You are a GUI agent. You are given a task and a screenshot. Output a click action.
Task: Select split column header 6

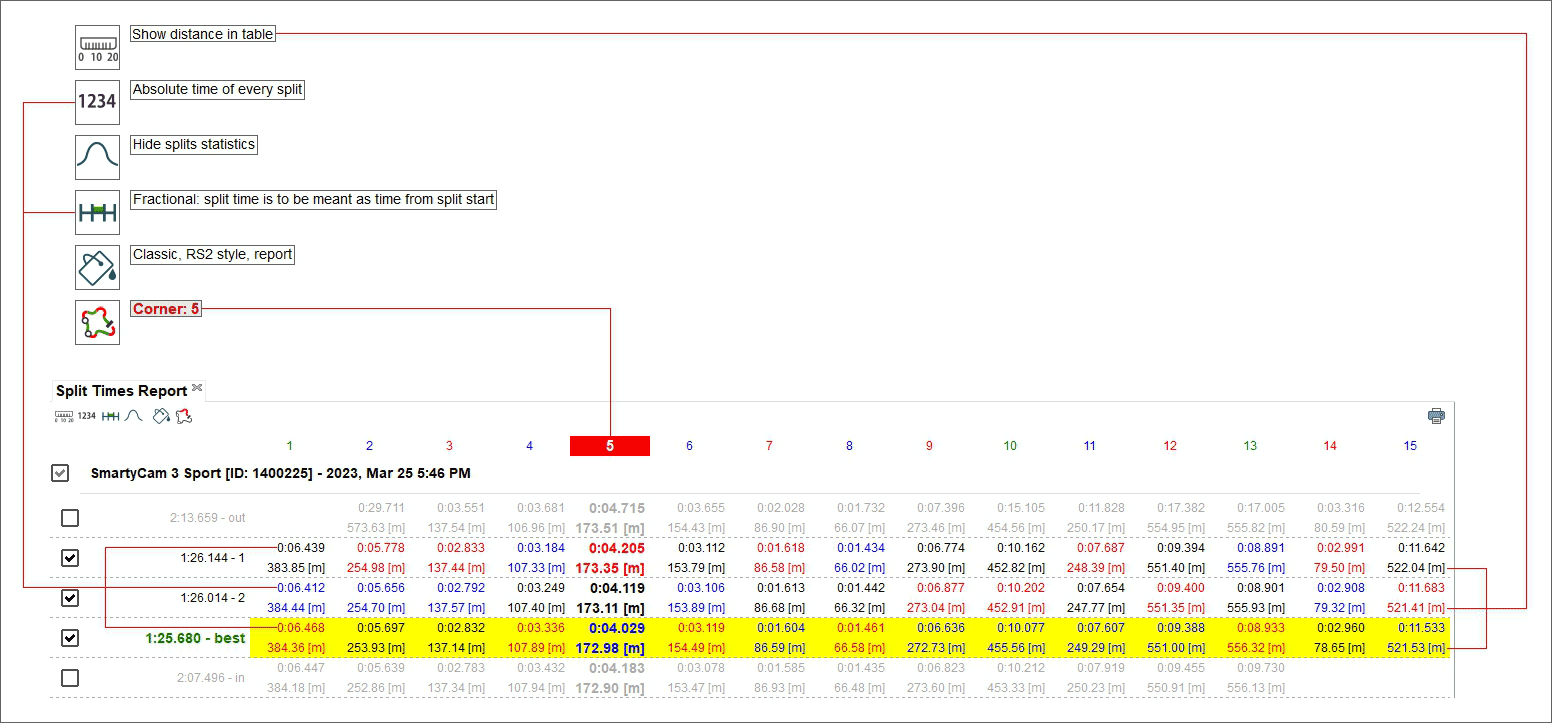coord(689,446)
